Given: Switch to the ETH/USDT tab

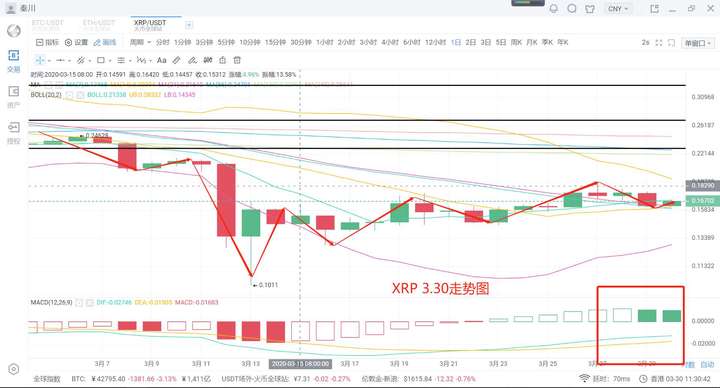Looking at the screenshot, I should [99, 25].
